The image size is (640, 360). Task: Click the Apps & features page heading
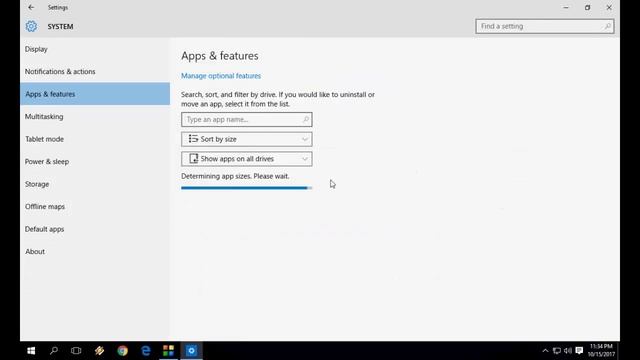coord(220,56)
